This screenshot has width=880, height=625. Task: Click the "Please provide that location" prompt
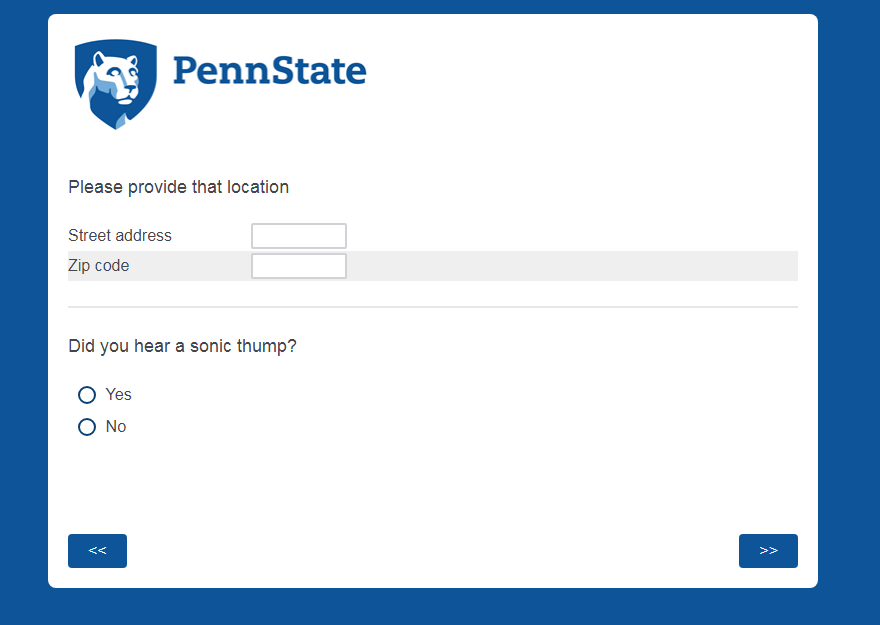point(178,187)
